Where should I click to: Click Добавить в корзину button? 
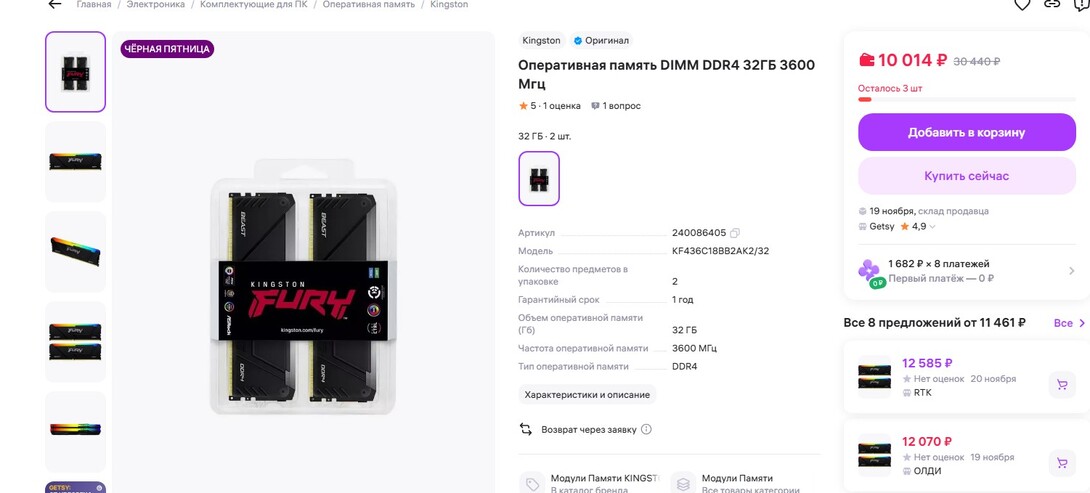click(966, 132)
